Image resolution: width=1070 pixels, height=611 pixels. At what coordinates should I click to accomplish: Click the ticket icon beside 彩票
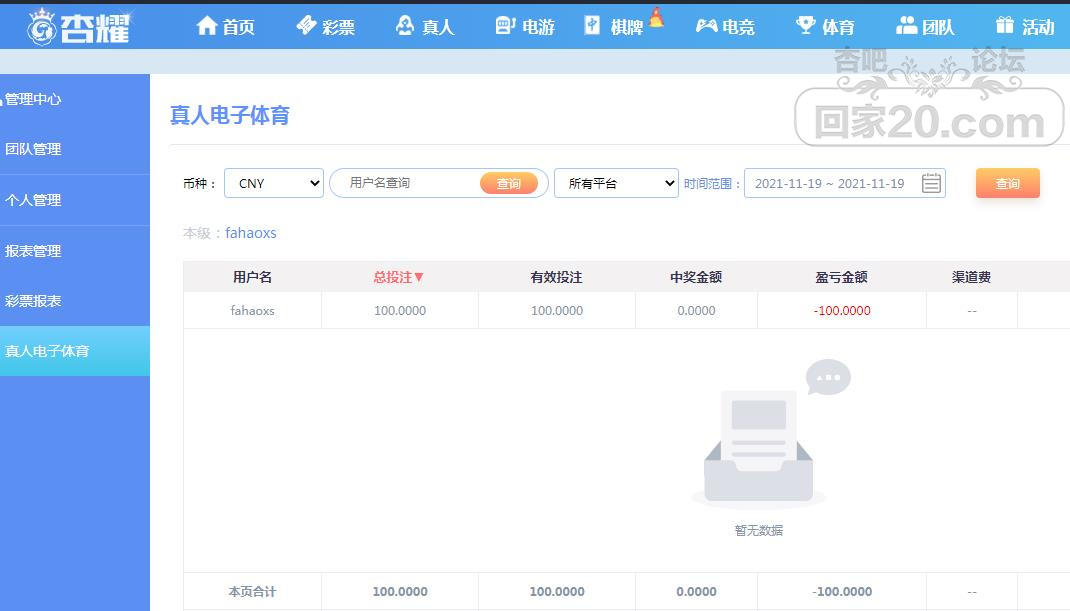[x=306, y=26]
